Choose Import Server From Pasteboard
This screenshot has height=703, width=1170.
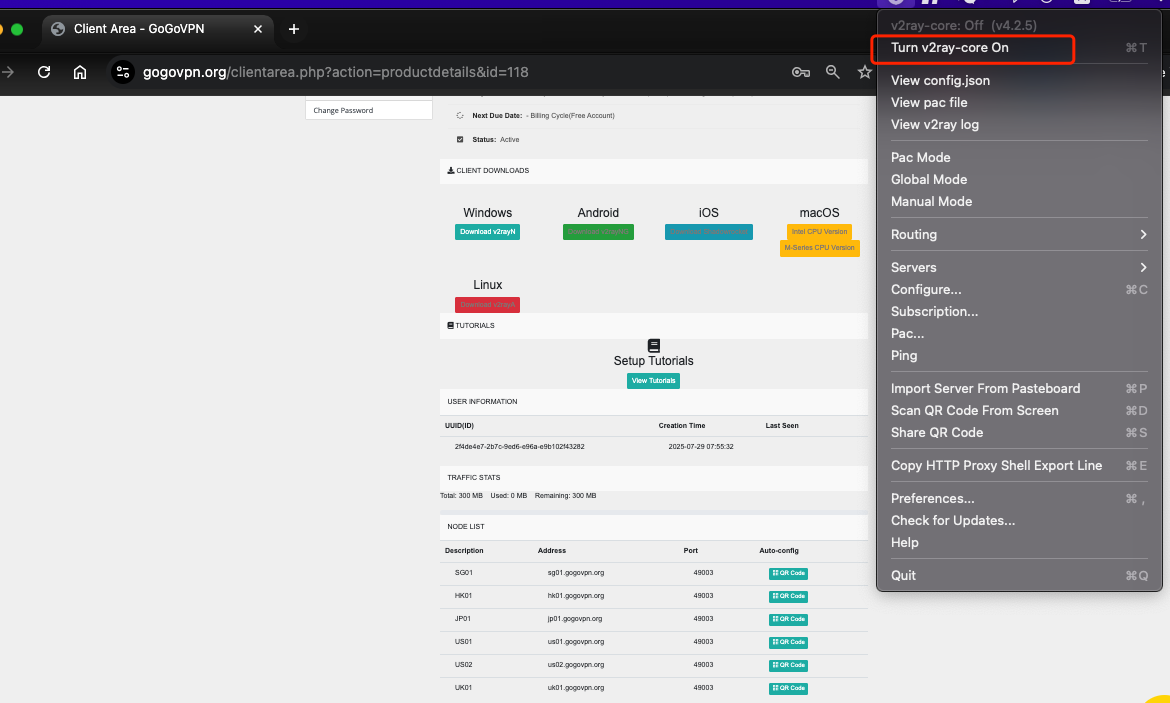[x=1019, y=388]
